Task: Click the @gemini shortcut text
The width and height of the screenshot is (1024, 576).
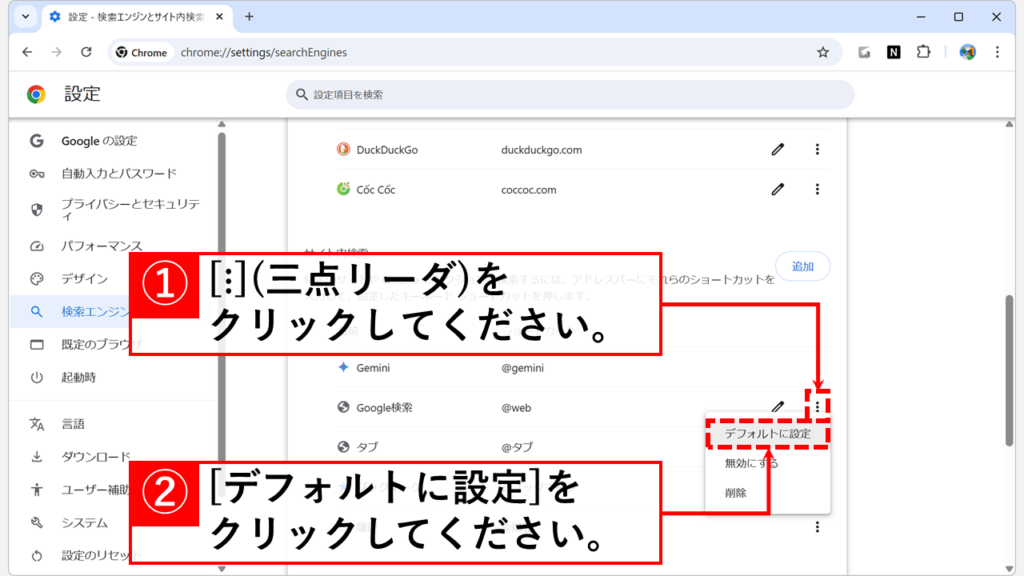Action: 522,368
